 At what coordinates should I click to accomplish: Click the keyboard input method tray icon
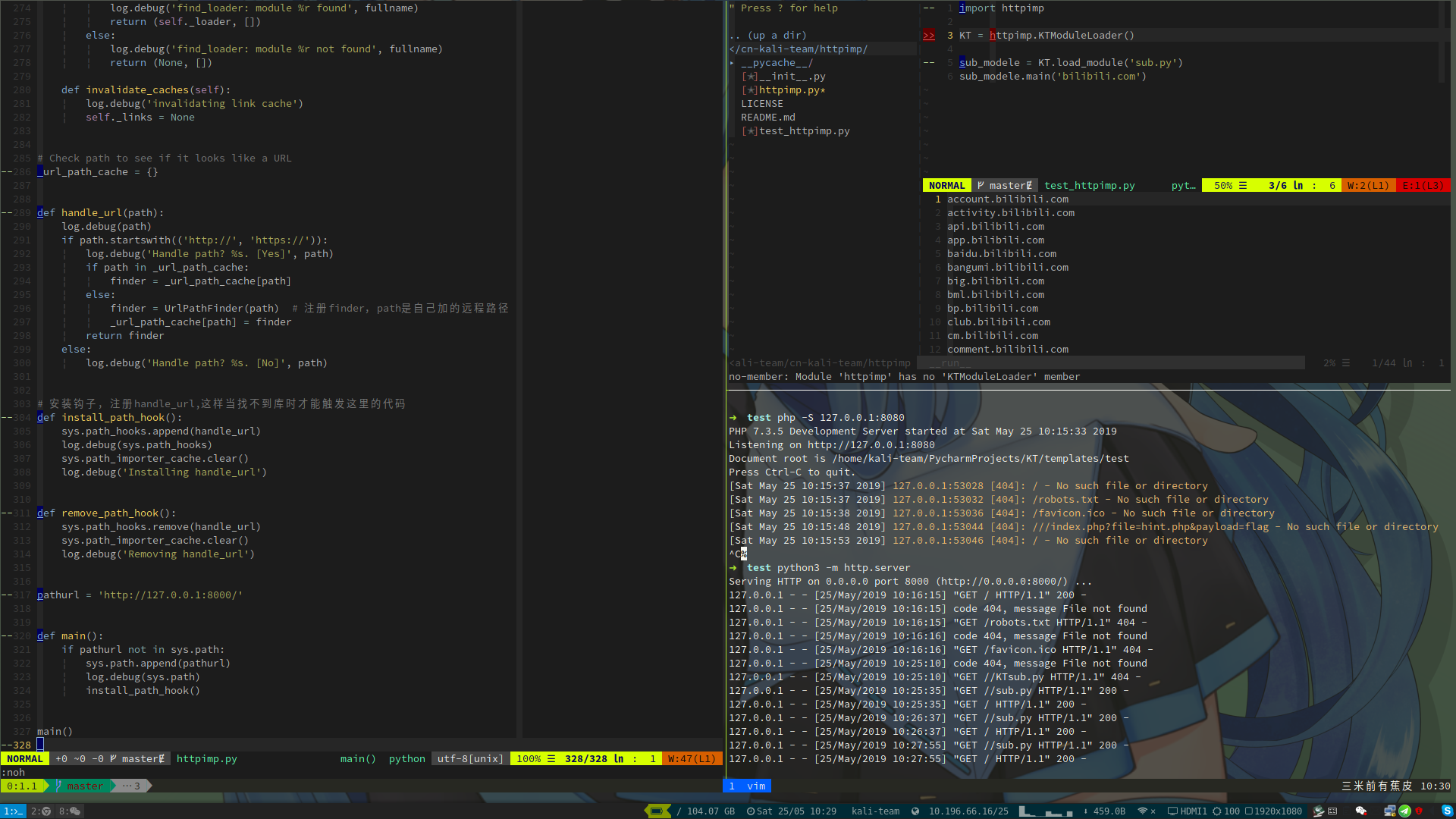pyautogui.click(x=1332, y=811)
